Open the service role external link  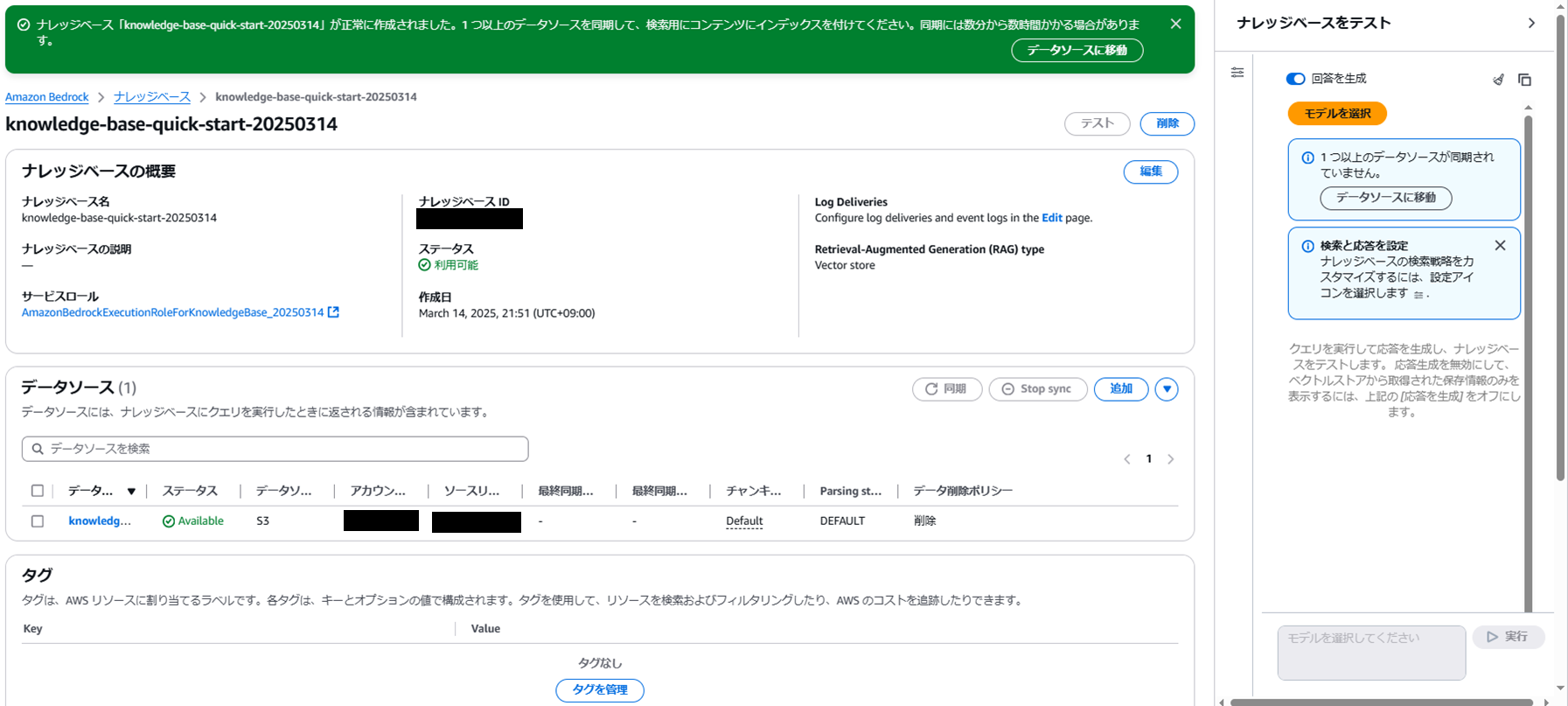click(x=173, y=312)
